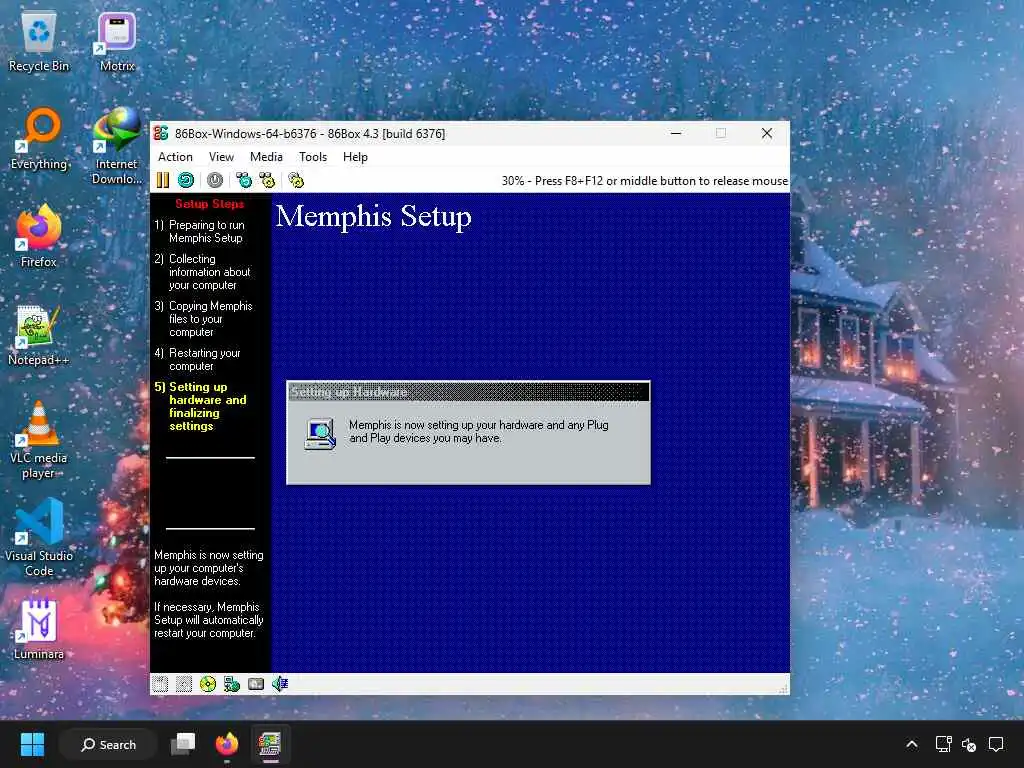Click the red 'Setup Steps' heading
This screenshot has height=768, width=1024.
tap(210, 204)
